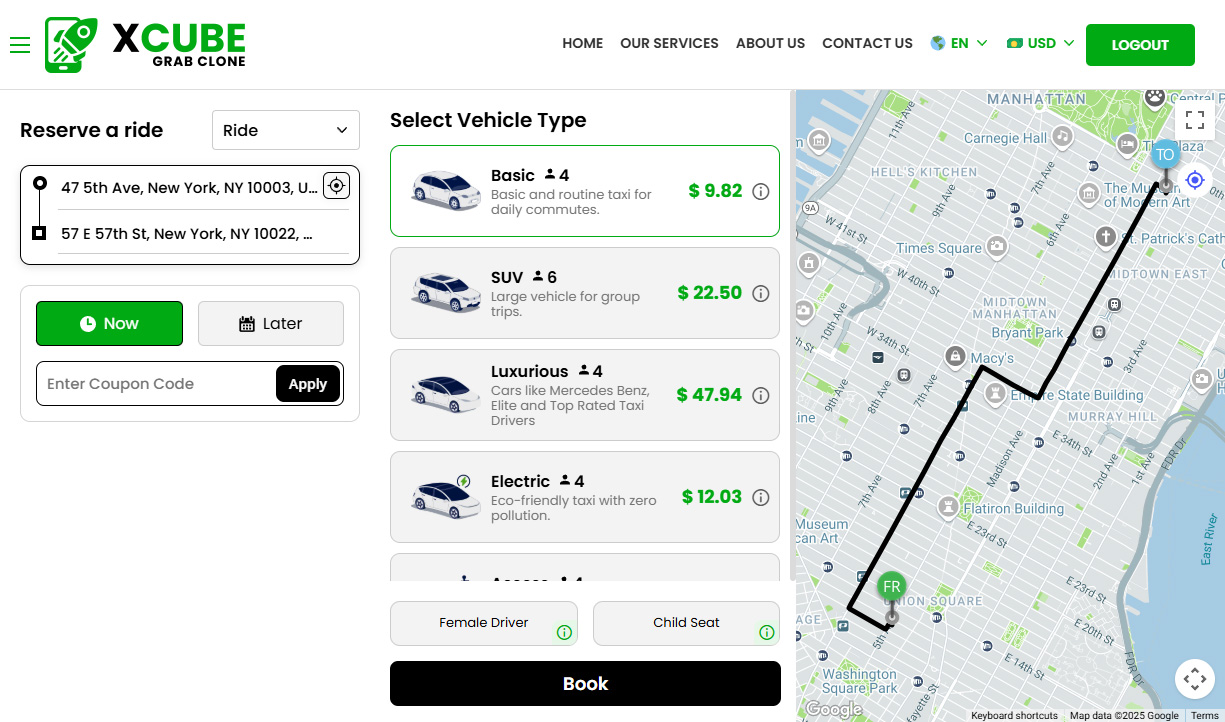This screenshot has width=1225, height=722.
Task: Click the pan control icon on the map
Action: click(1195, 678)
